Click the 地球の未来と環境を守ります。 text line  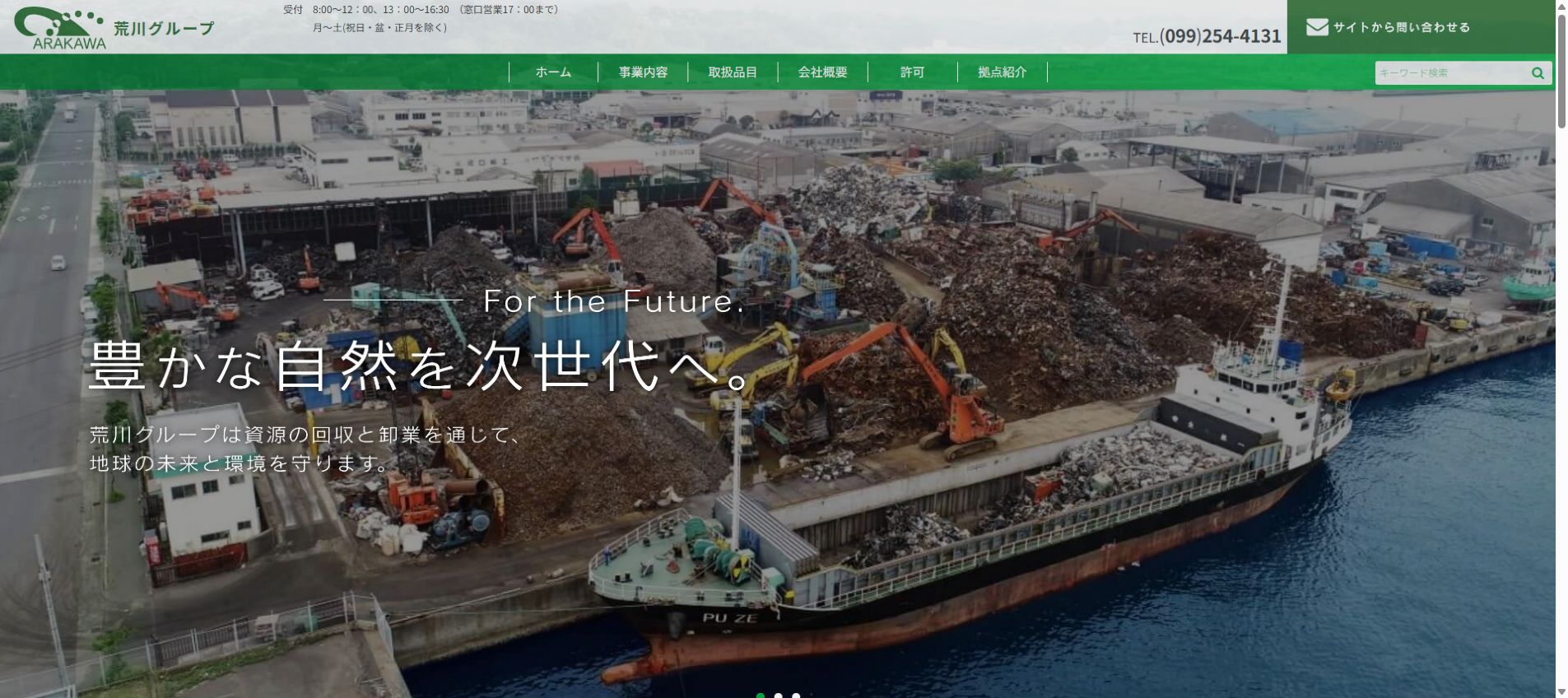click(240, 463)
